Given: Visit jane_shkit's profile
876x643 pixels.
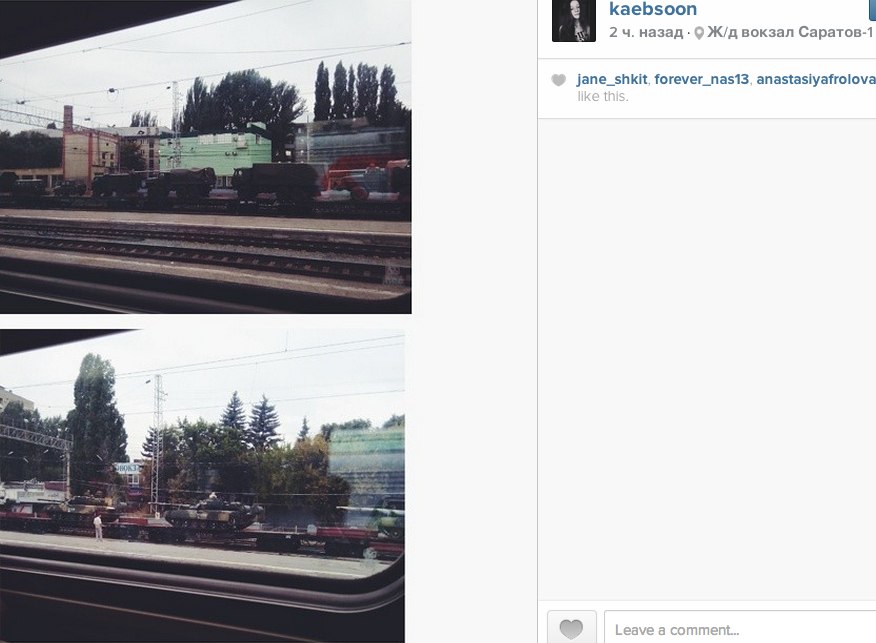Looking at the screenshot, I should pos(612,79).
